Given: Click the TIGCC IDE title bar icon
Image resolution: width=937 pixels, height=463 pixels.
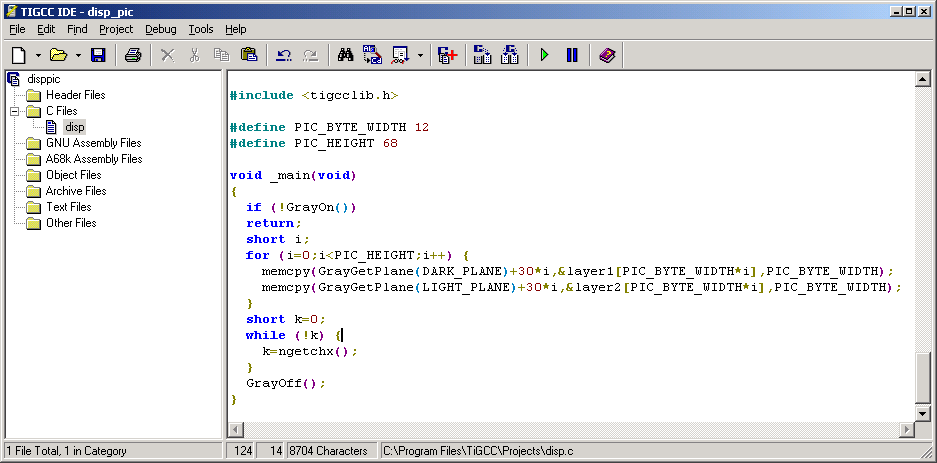Looking at the screenshot, I should click(x=10, y=10).
